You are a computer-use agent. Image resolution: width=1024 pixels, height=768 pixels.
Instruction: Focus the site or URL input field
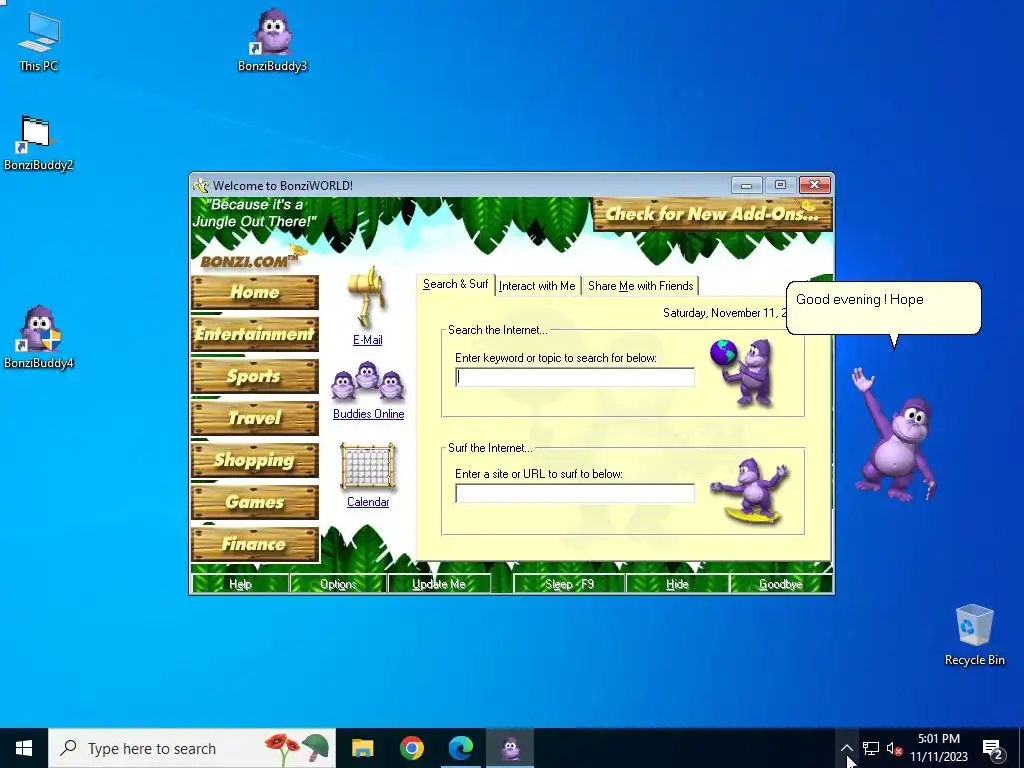pyautogui.click(x=575, y=493)
